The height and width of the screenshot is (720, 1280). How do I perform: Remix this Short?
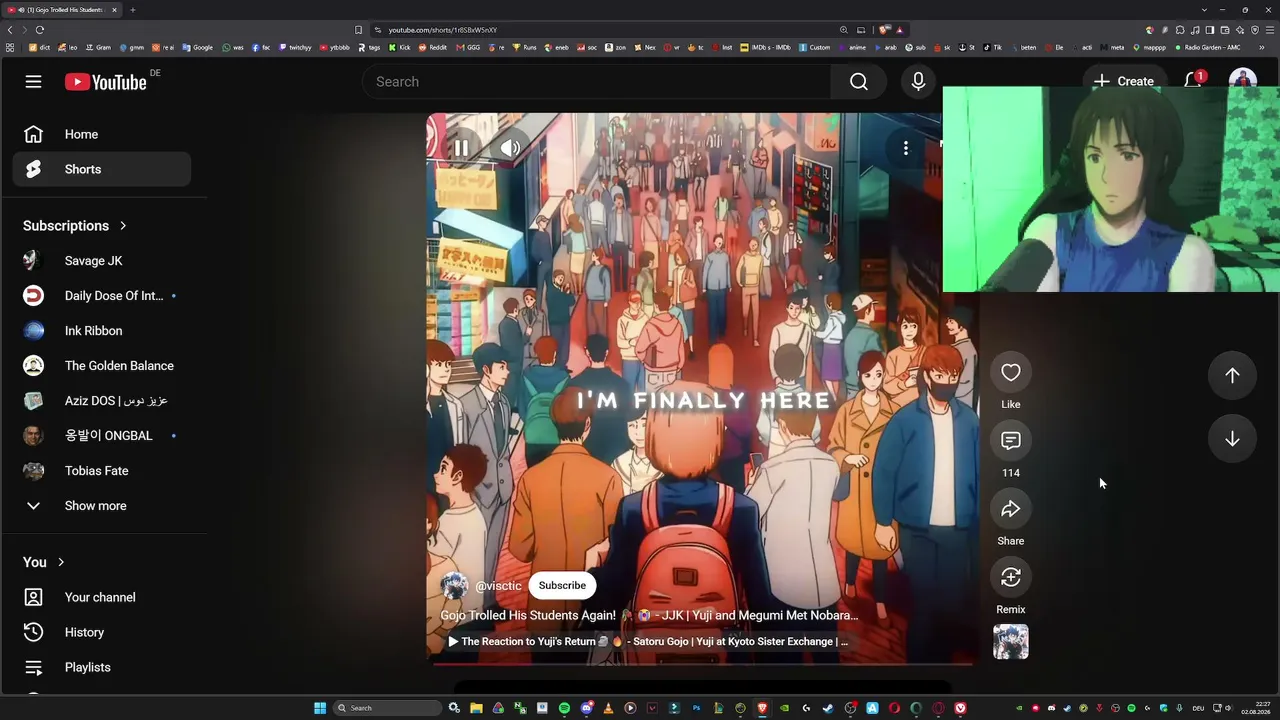(x=1011, y=577)
